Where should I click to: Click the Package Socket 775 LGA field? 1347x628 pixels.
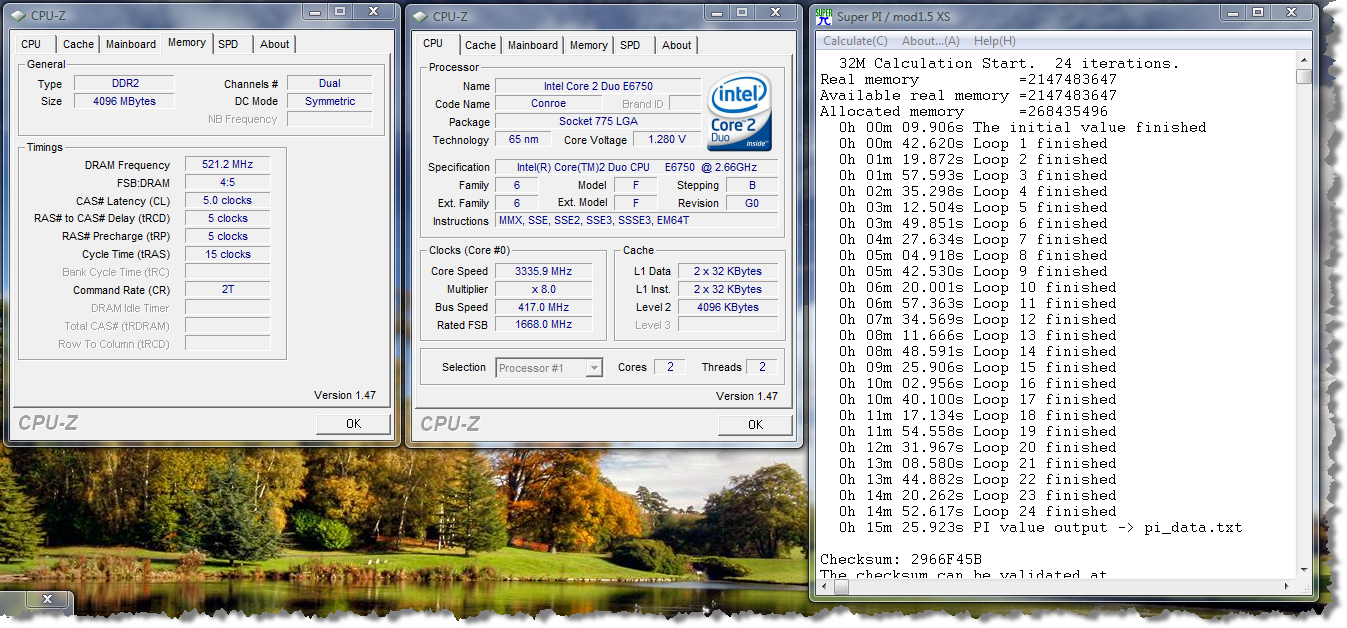pyautogui.click(x=597, y=122)
